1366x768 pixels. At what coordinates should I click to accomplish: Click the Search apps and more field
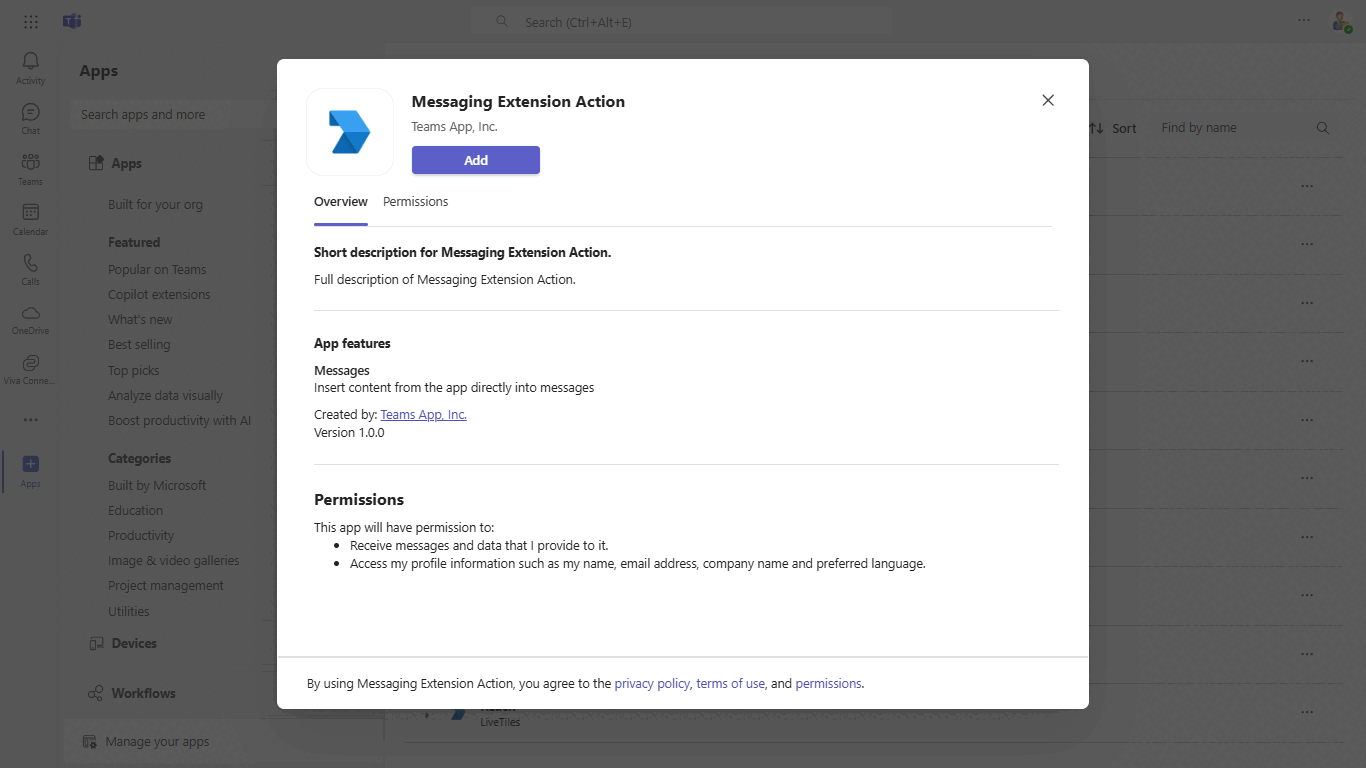pyautogui.click(x=174, y=115)
